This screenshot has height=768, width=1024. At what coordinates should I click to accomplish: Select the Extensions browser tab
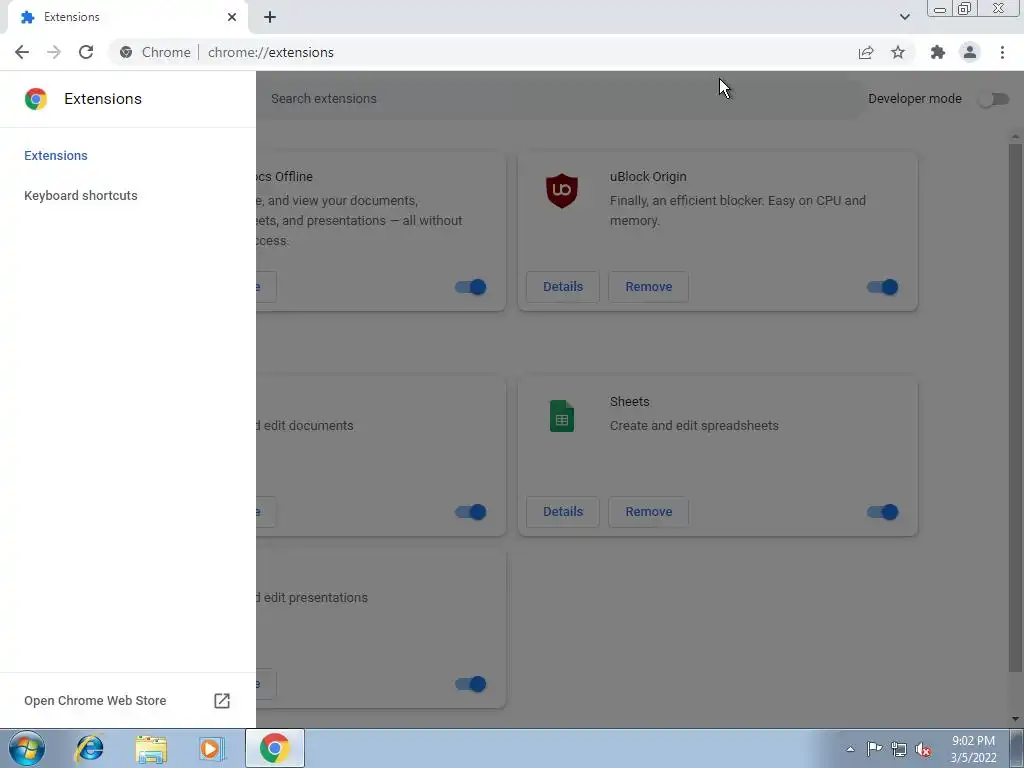[127, 17]
